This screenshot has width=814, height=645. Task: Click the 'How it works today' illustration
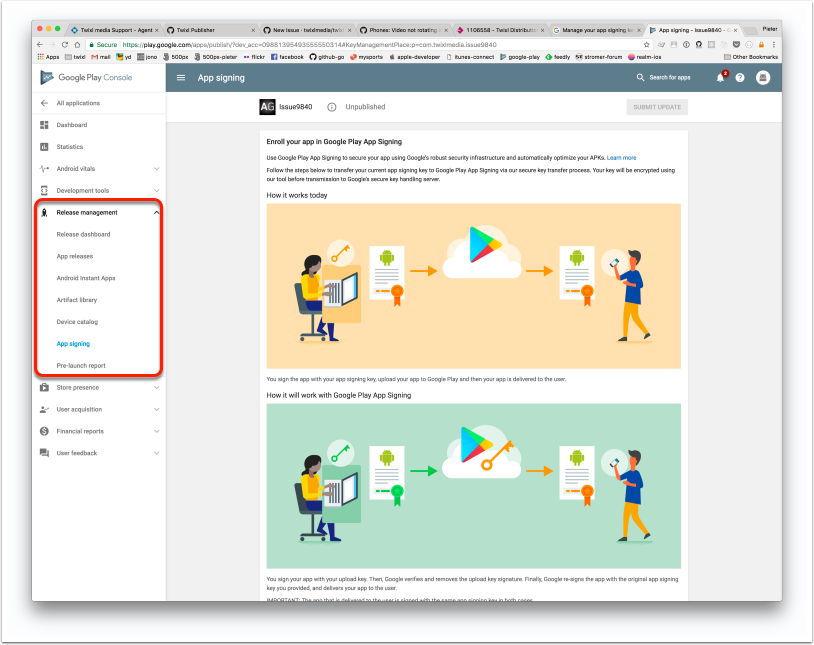pyautogui.click(x=473, y=286)
